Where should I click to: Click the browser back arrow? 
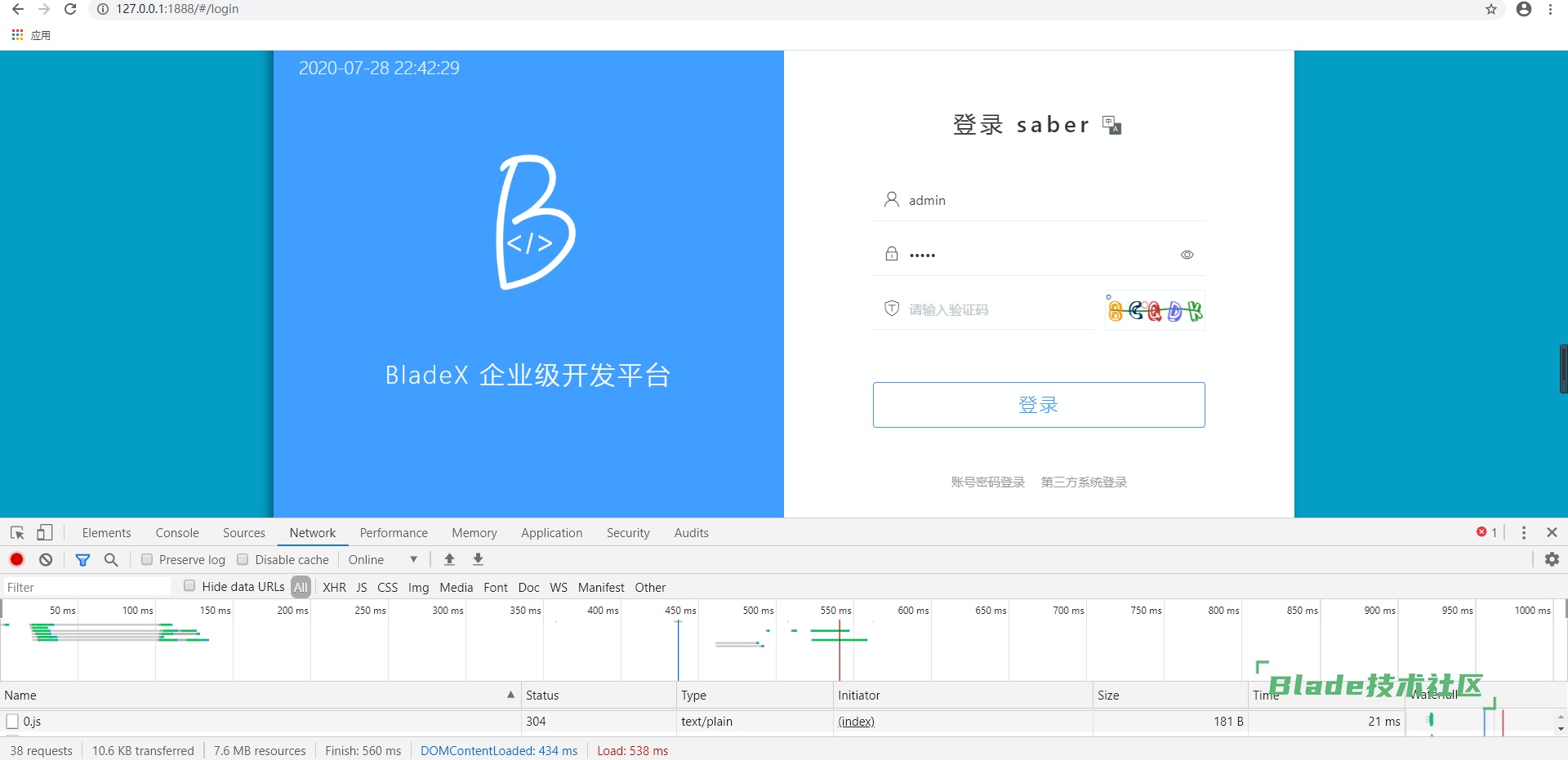point(18,9)
